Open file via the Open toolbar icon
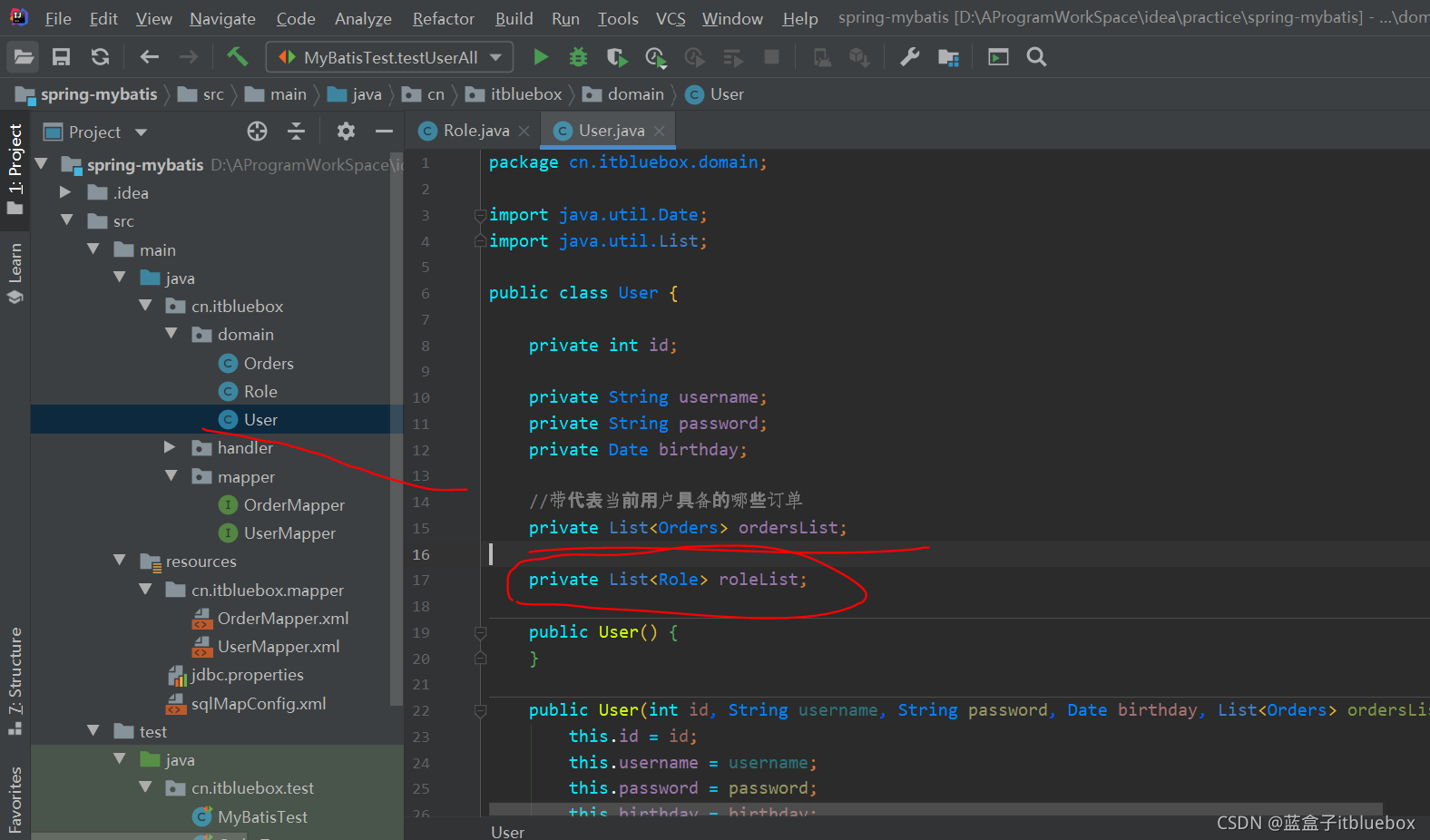The width and height of the screenshot is (1430, 840). pyautogui.click(x=24, y=57)
